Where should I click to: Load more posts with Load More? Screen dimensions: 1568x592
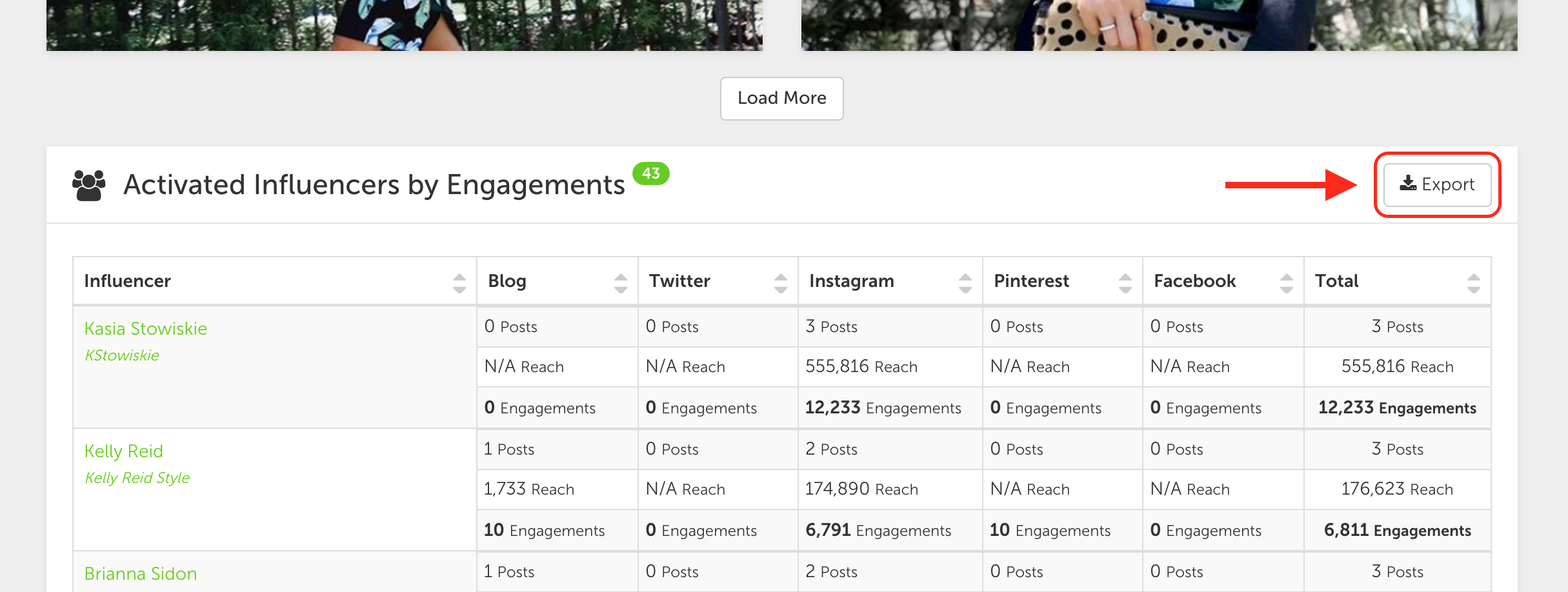point(781,98)
